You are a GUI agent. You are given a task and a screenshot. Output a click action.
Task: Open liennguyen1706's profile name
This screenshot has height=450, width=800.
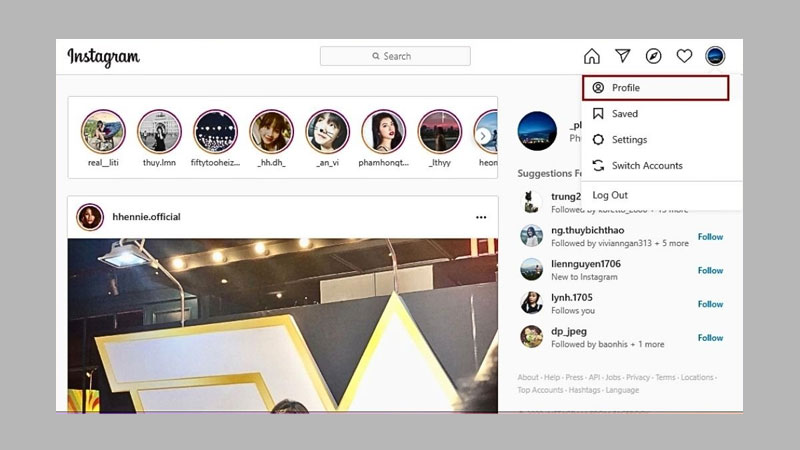pos(586,264)
